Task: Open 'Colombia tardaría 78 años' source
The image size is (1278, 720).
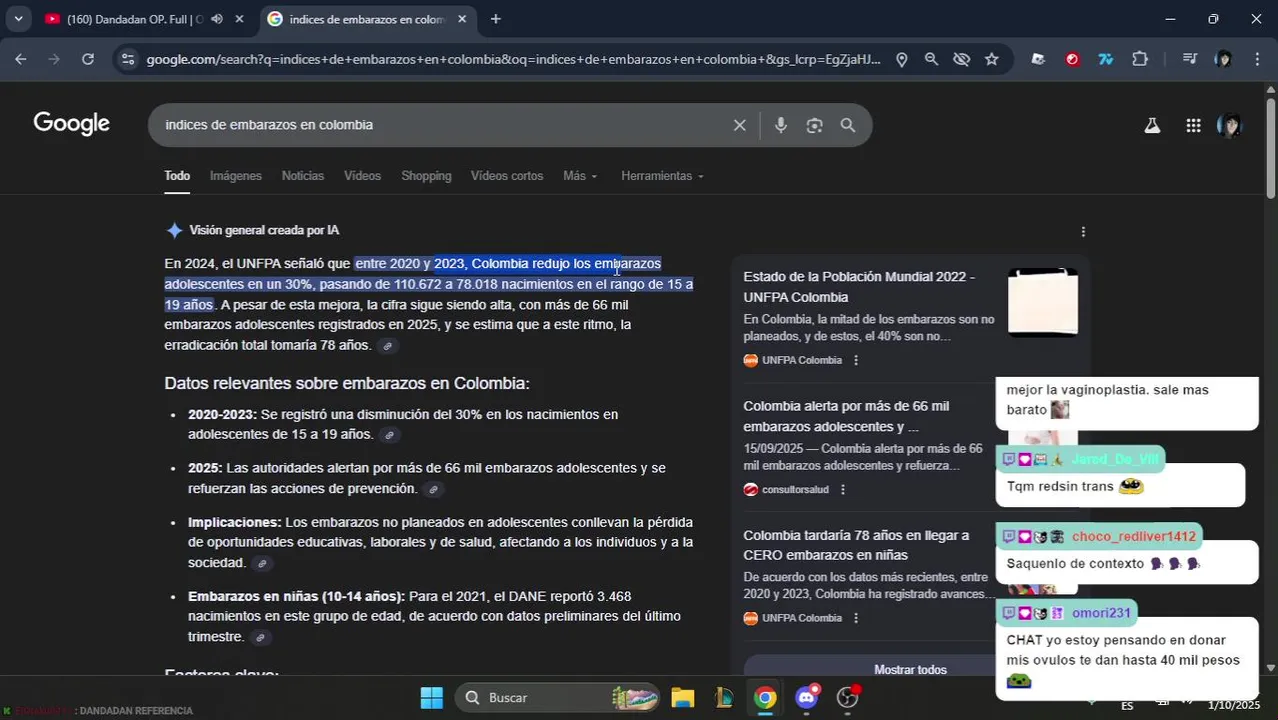Action: click(856, 545)
